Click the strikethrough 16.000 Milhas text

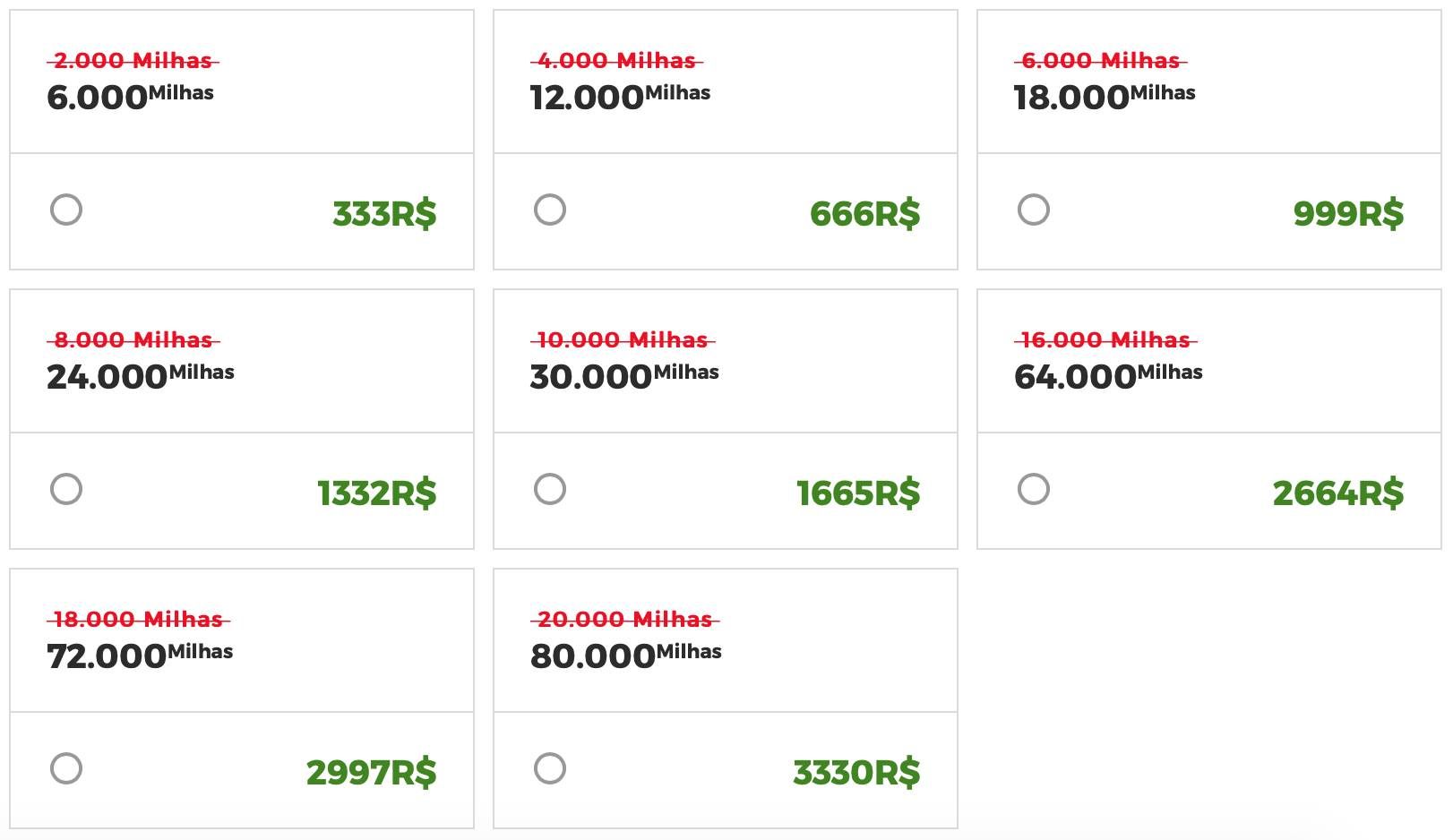point(1105,340)
